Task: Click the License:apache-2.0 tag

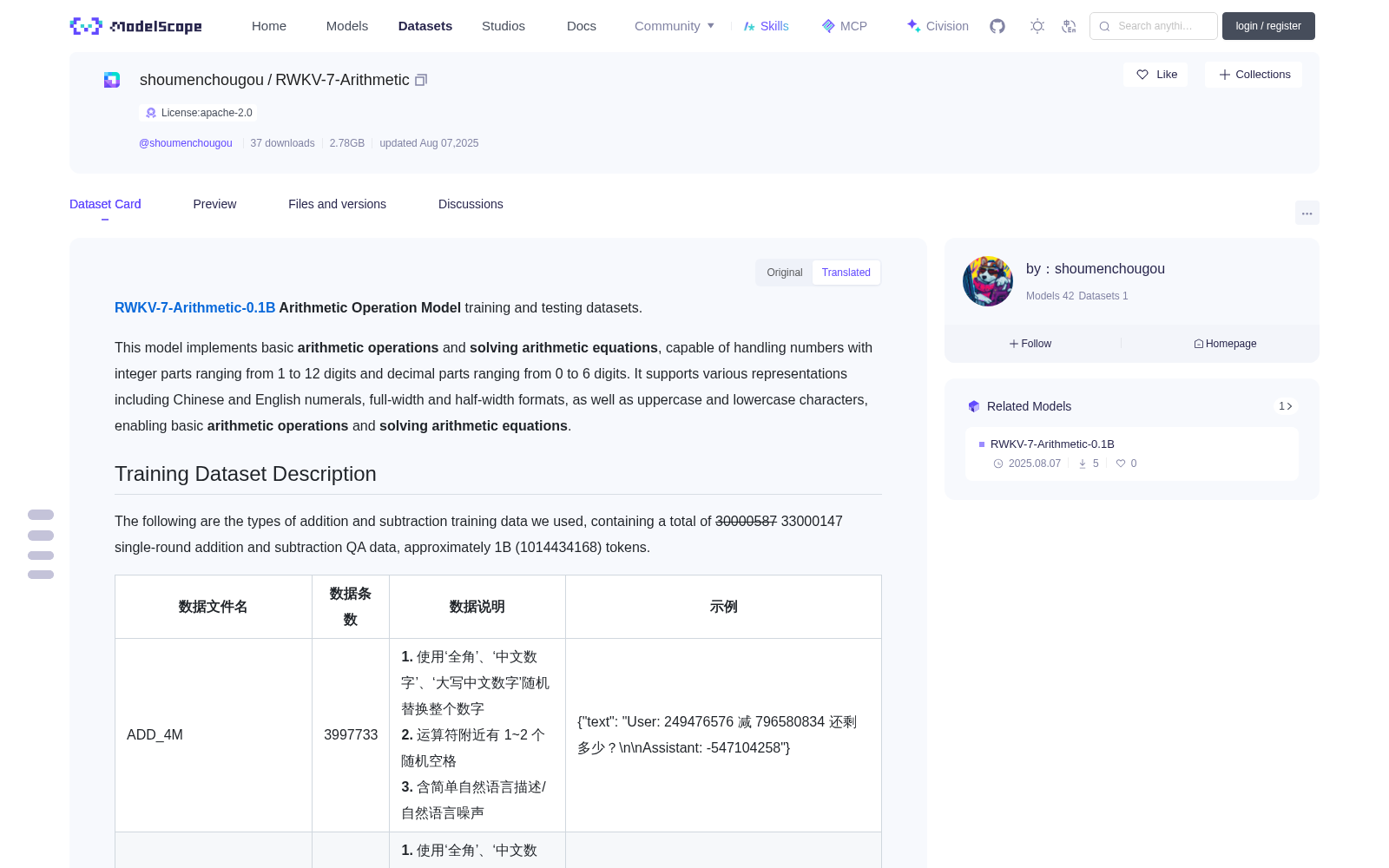Action: (x=198, y=113)
